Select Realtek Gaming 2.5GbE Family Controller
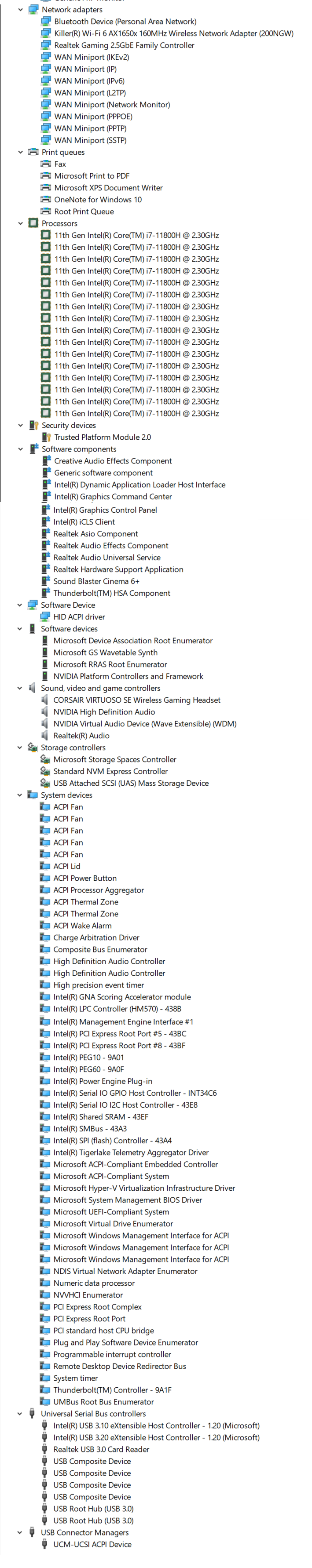 pos(124,45)
